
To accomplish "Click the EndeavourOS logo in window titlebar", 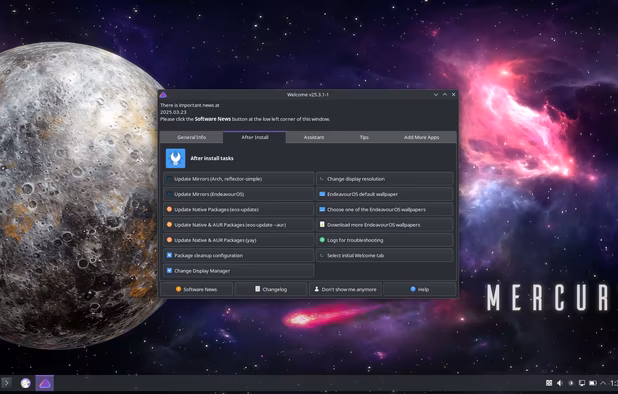I will click(x=163, y=95).
